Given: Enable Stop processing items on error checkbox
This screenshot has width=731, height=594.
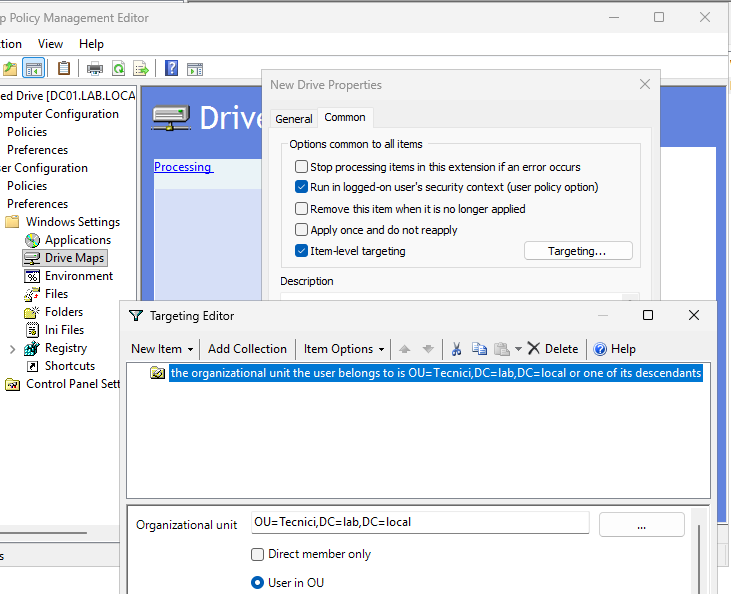Looking at the screenshot, I should (302, 167).
